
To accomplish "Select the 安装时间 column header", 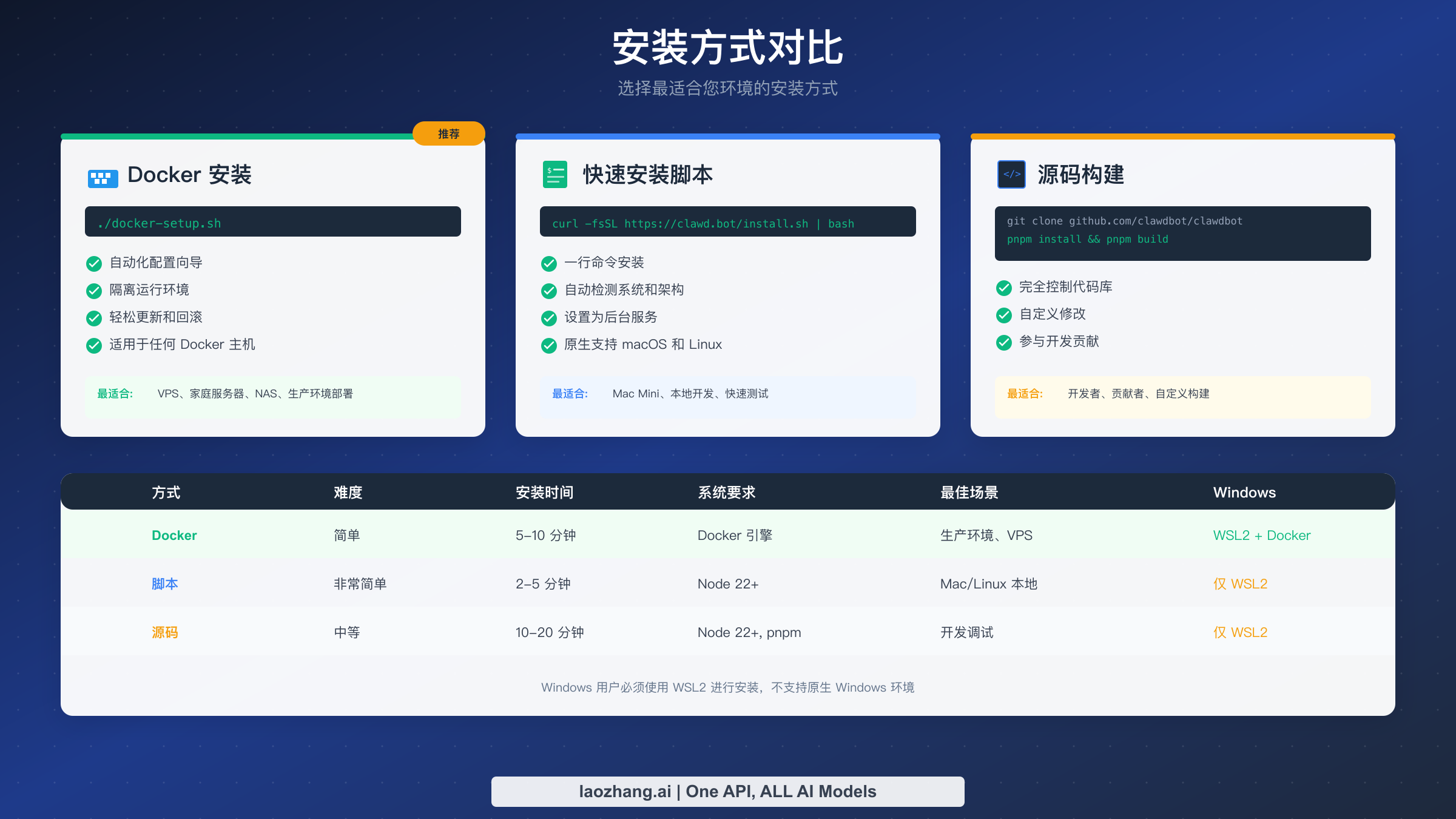I will [544, 492].
